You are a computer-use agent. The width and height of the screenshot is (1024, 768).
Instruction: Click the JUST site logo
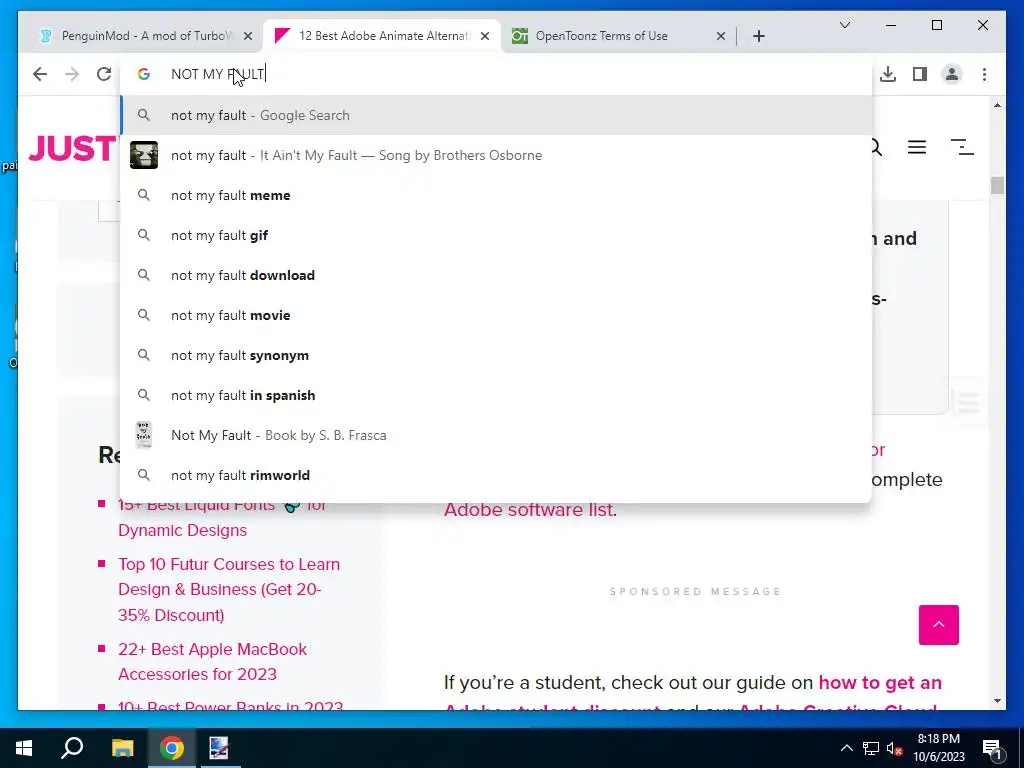pyautogui.click(x=72, y=148)
